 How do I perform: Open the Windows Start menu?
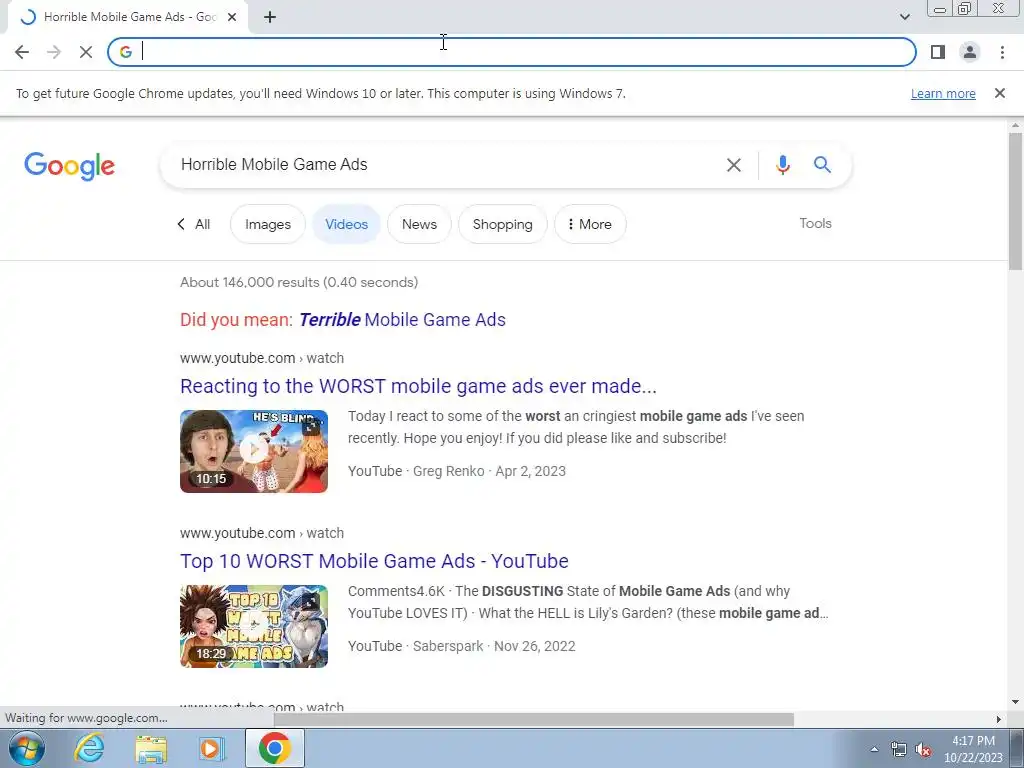tap(26, 748)
